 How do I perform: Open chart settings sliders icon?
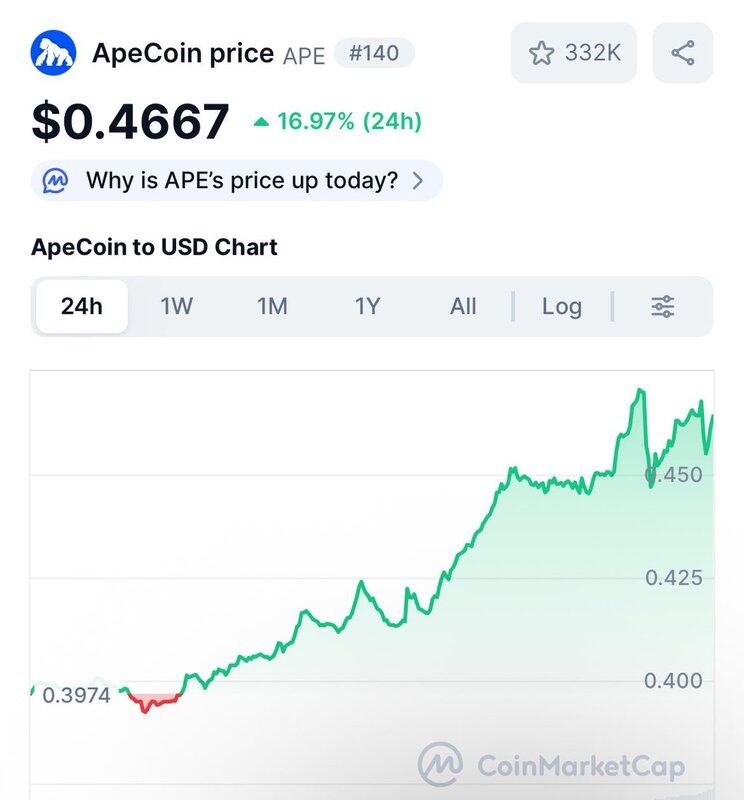[663, 306]
